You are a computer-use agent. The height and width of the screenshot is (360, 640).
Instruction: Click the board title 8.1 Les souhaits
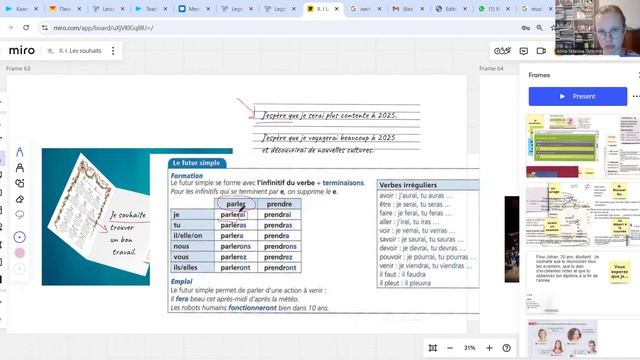pos(80,51)
